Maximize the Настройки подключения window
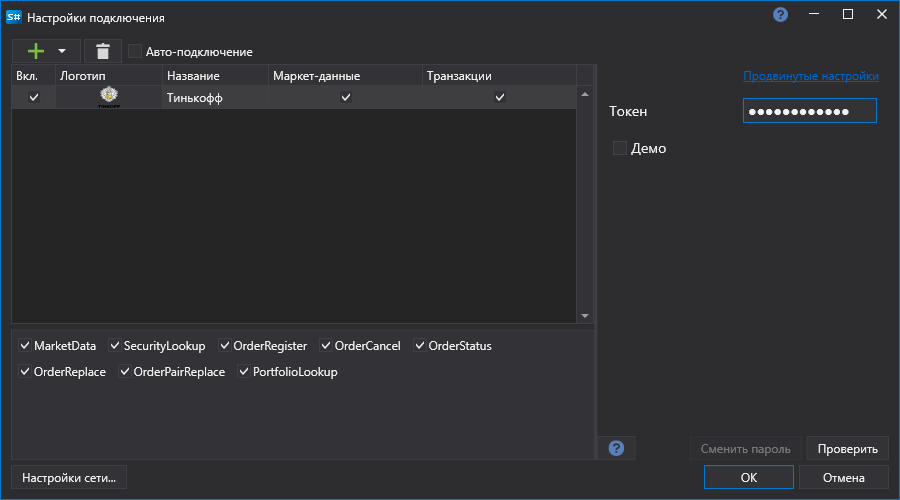Screen dimensions: 900x500 (x=848, y=14)
